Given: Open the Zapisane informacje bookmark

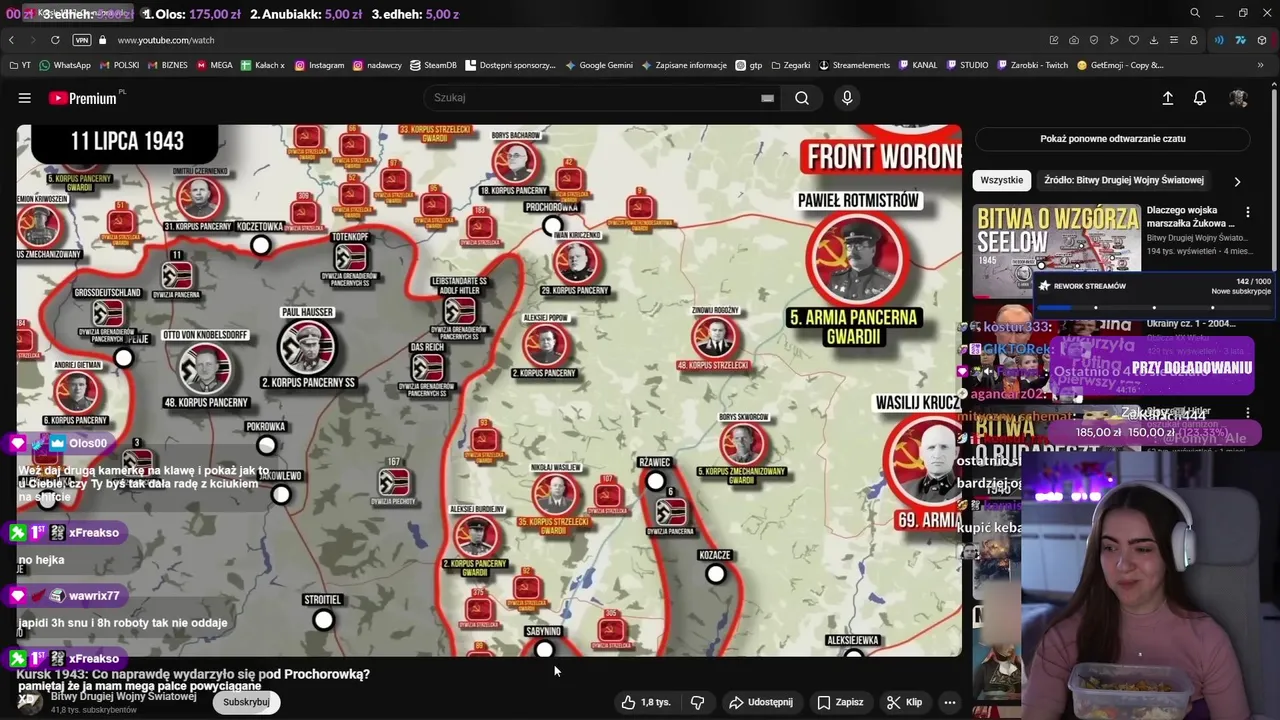Looking at the screenshot, I should point(684,65).
